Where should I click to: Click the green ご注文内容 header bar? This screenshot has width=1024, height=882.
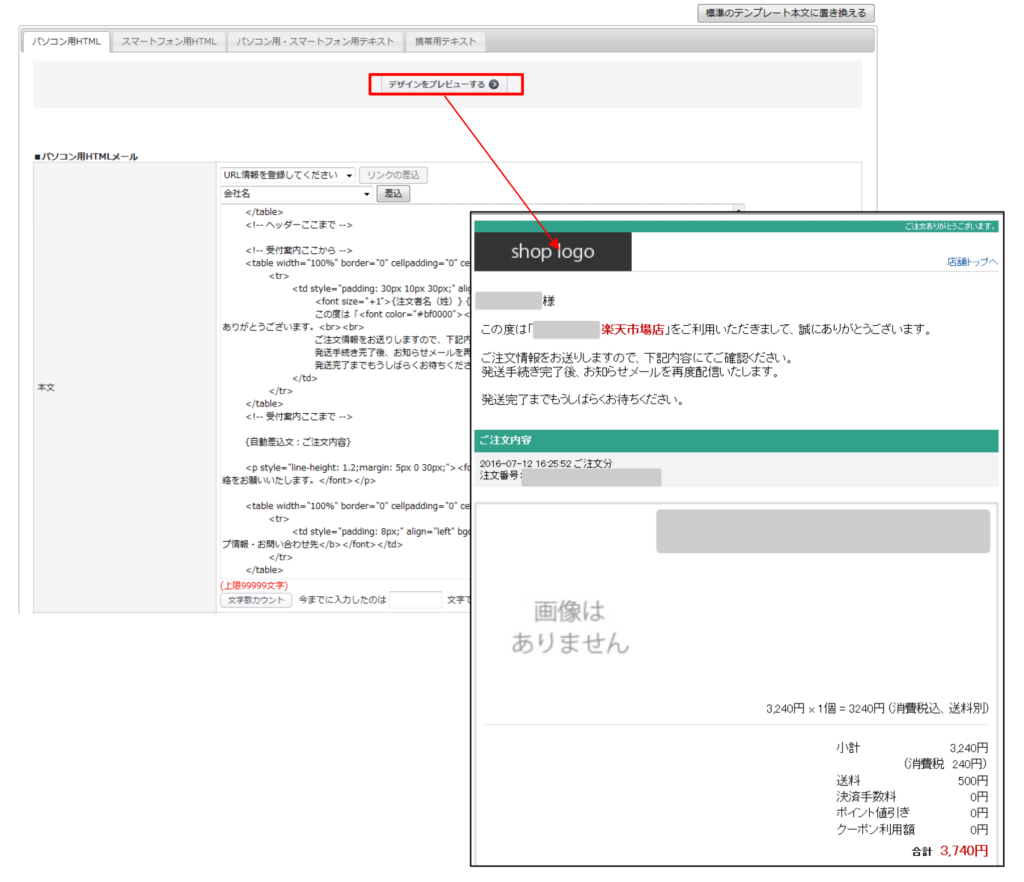tap(735, 440)
